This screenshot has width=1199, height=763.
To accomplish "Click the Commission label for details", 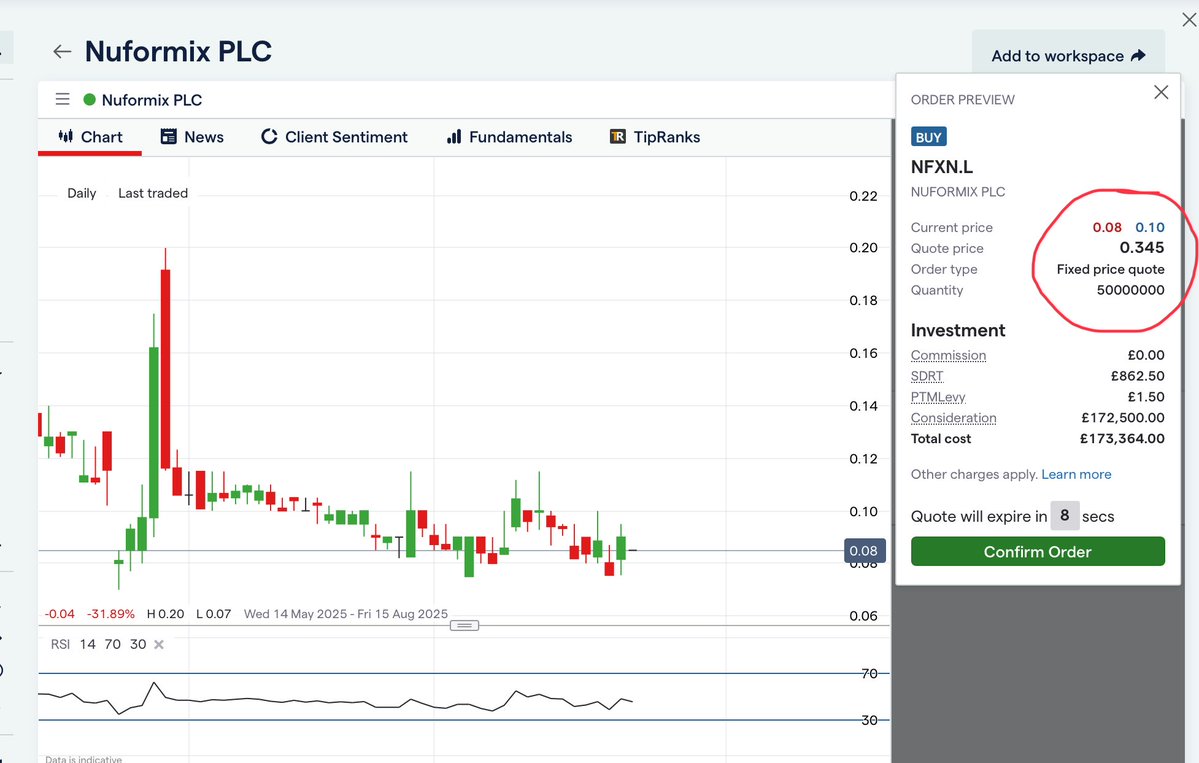I will coord(948,356).
